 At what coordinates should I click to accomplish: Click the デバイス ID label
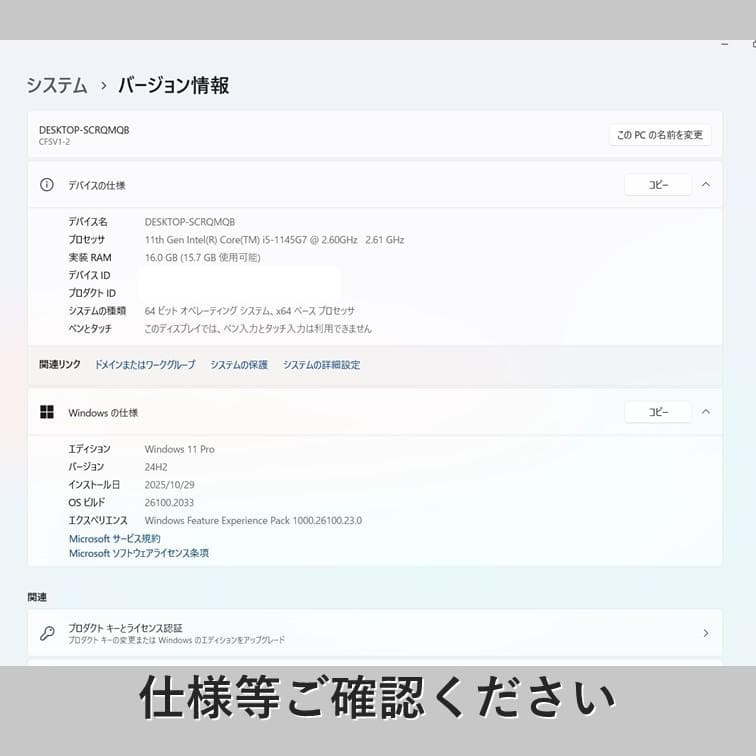pos(89,275)
